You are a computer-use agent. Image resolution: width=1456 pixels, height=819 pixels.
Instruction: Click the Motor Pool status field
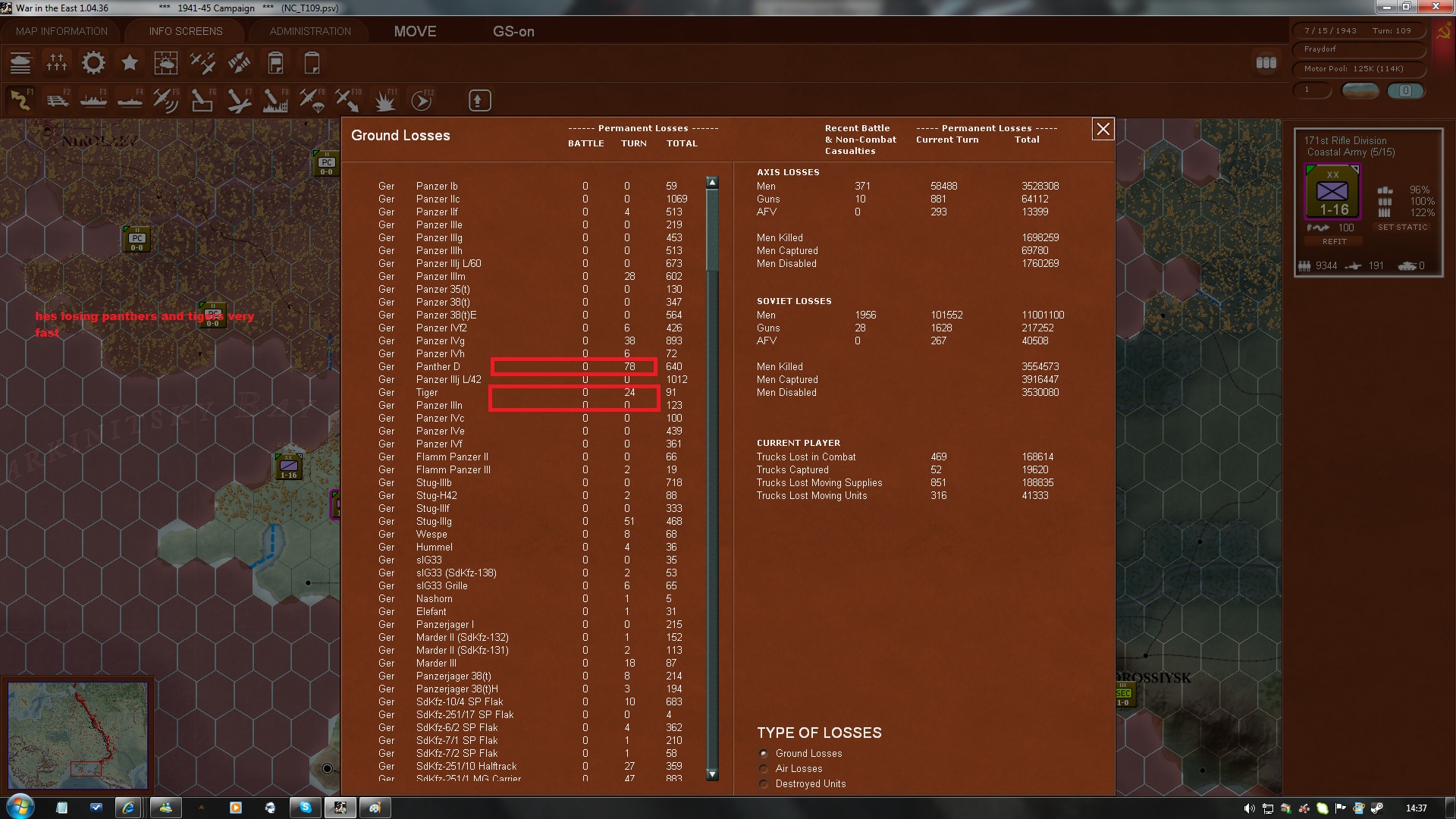click(x=1358, y=69)
